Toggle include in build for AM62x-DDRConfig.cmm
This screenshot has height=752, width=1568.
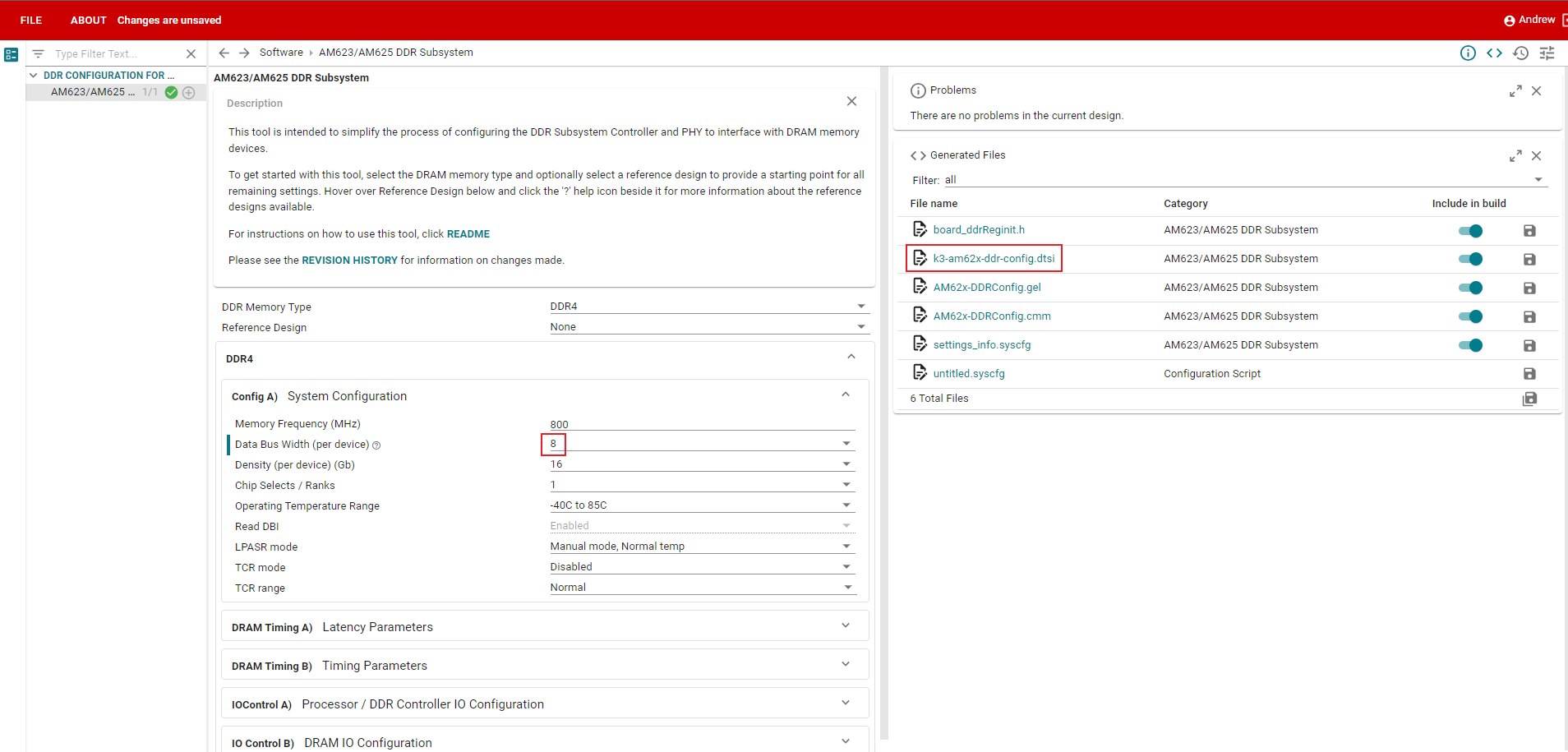tap(1470, 316)
